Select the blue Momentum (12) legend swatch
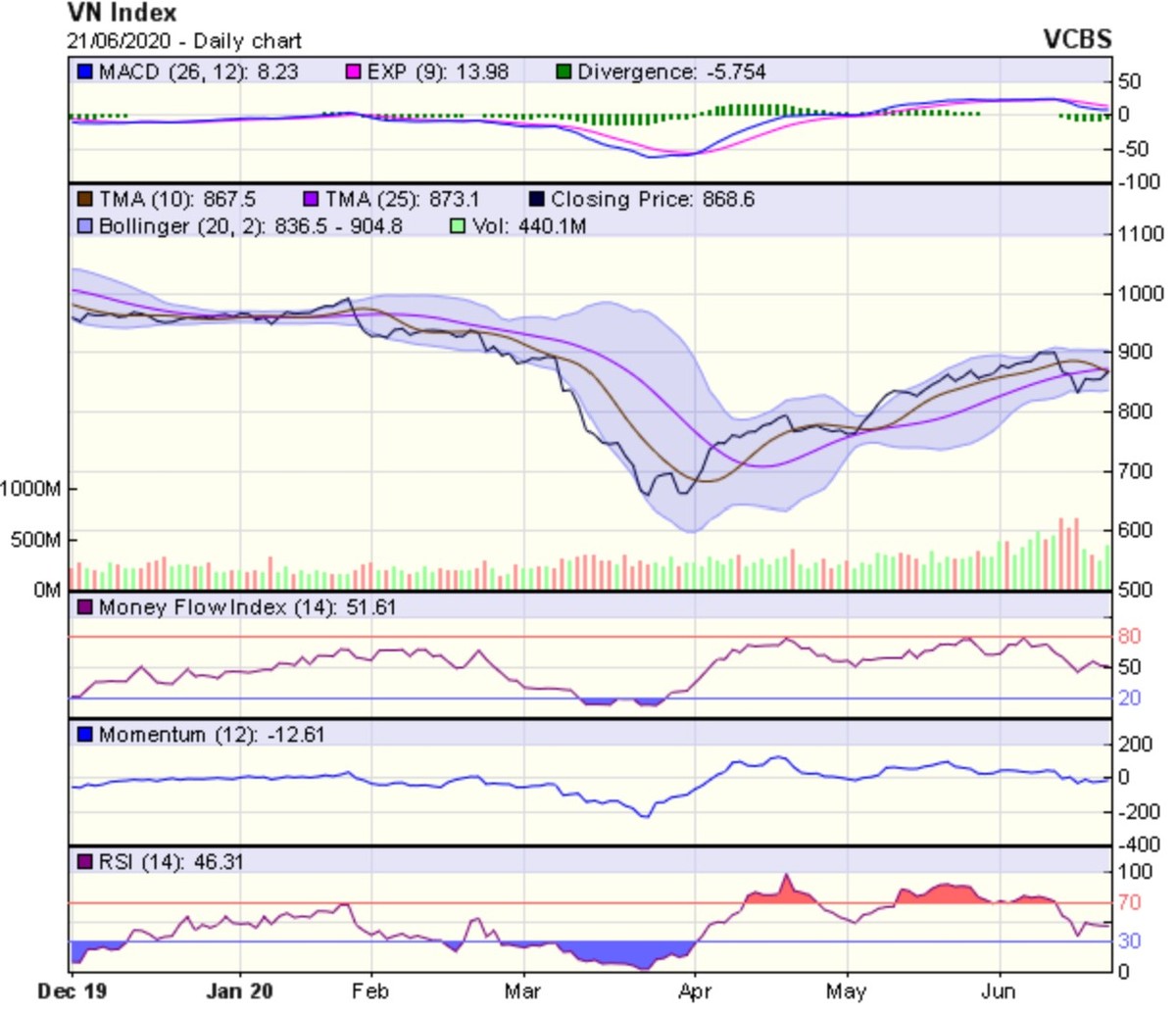Image resolution: width=1176 pixels, height=1013 pixels. 86,735
